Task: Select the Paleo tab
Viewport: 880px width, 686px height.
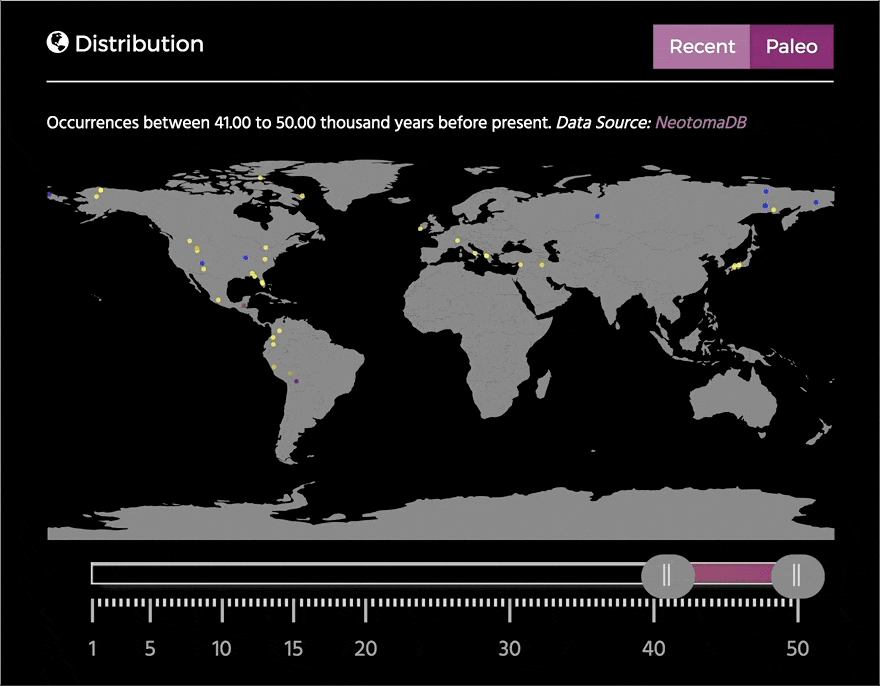Action: [x=791, y=47]
